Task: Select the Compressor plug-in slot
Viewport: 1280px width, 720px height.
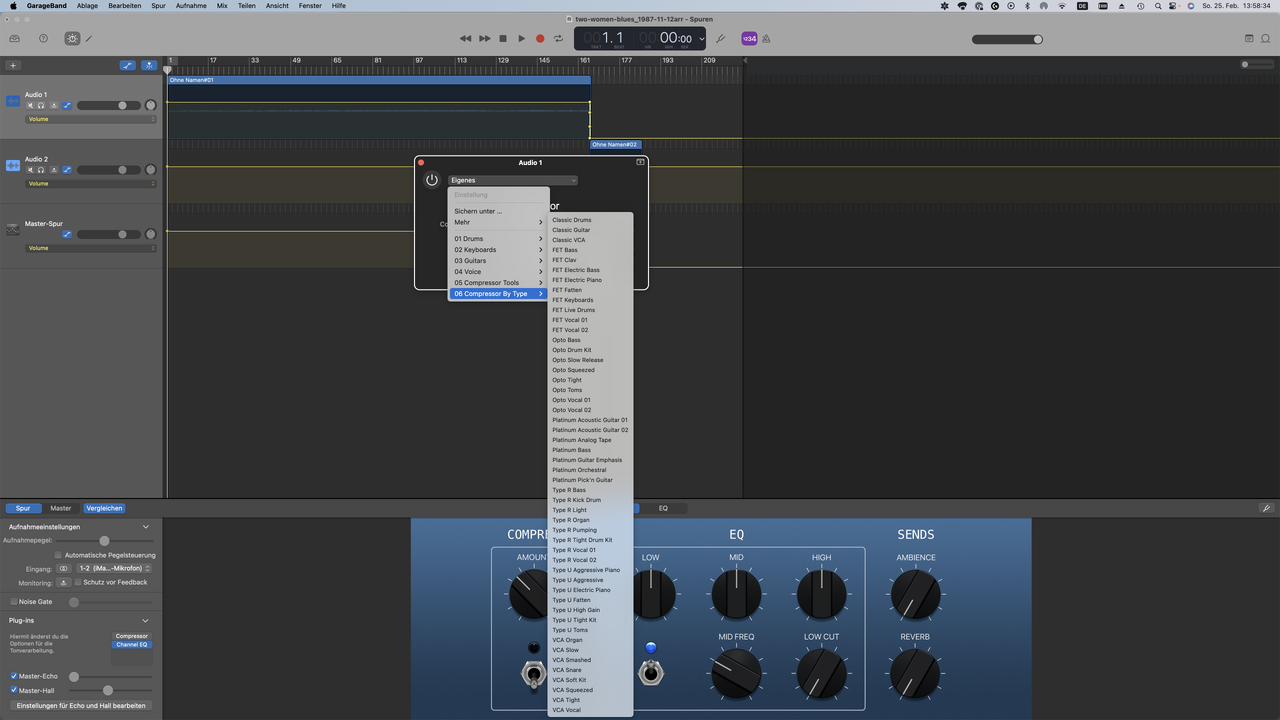Action: 132,636
